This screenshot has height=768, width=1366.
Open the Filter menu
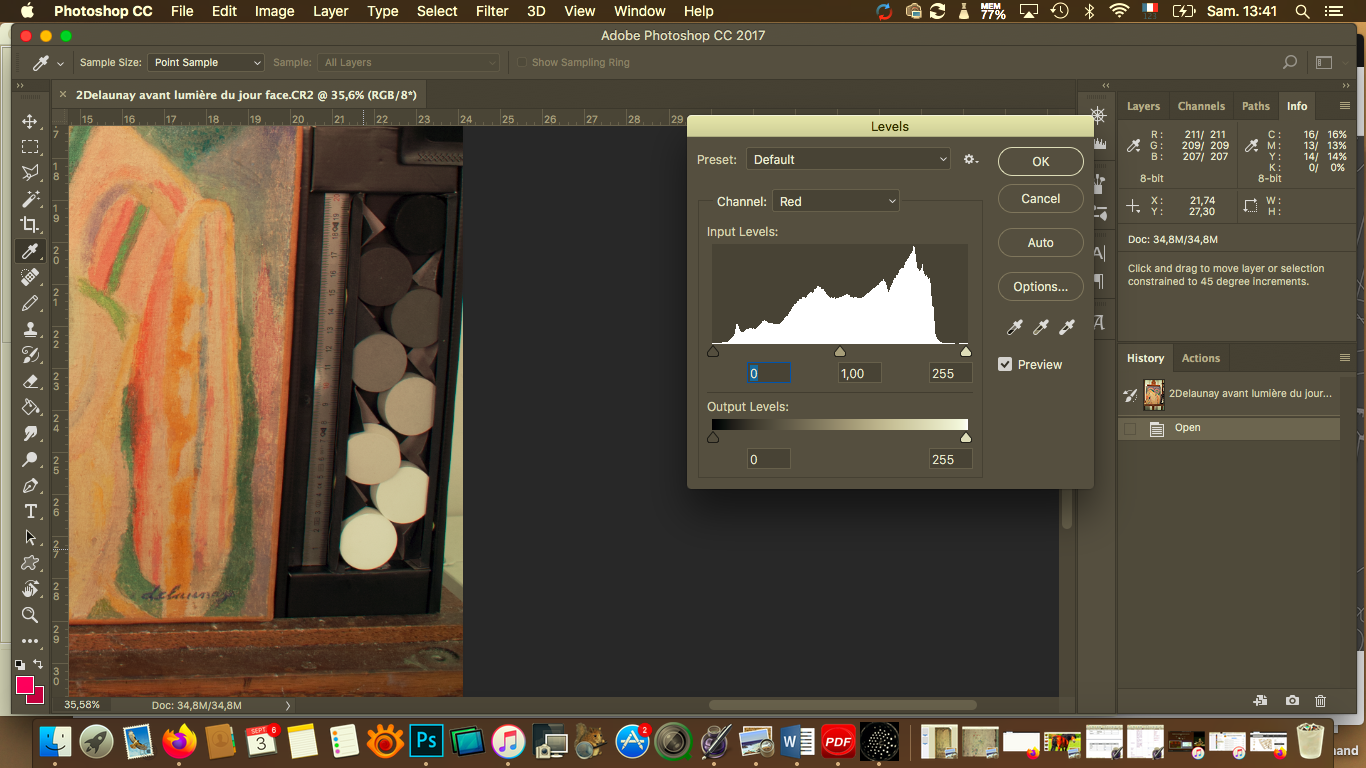coord(492,11)
